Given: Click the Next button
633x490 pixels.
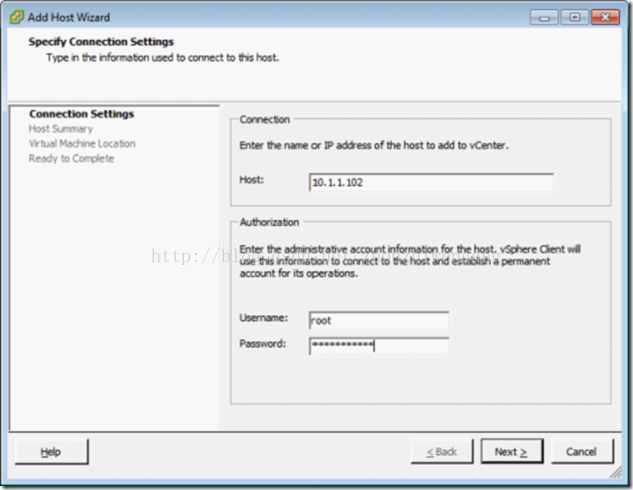Looking at the screenshot, I should coord(512,451).
